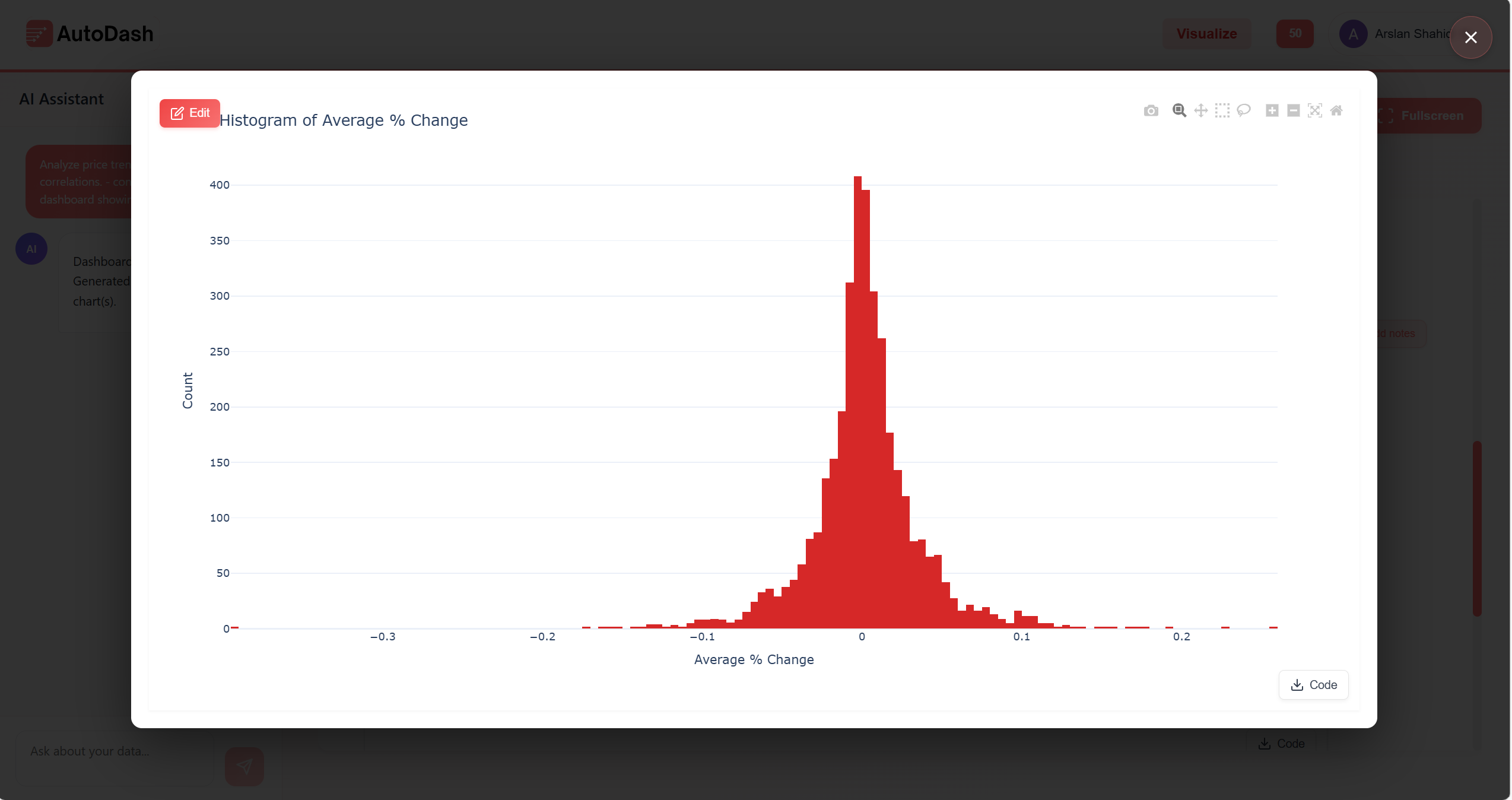Activate the Pan arrows tool
Image resolution: width=1512 pixels, height=800 pixels.
[x=1200, y=111]
